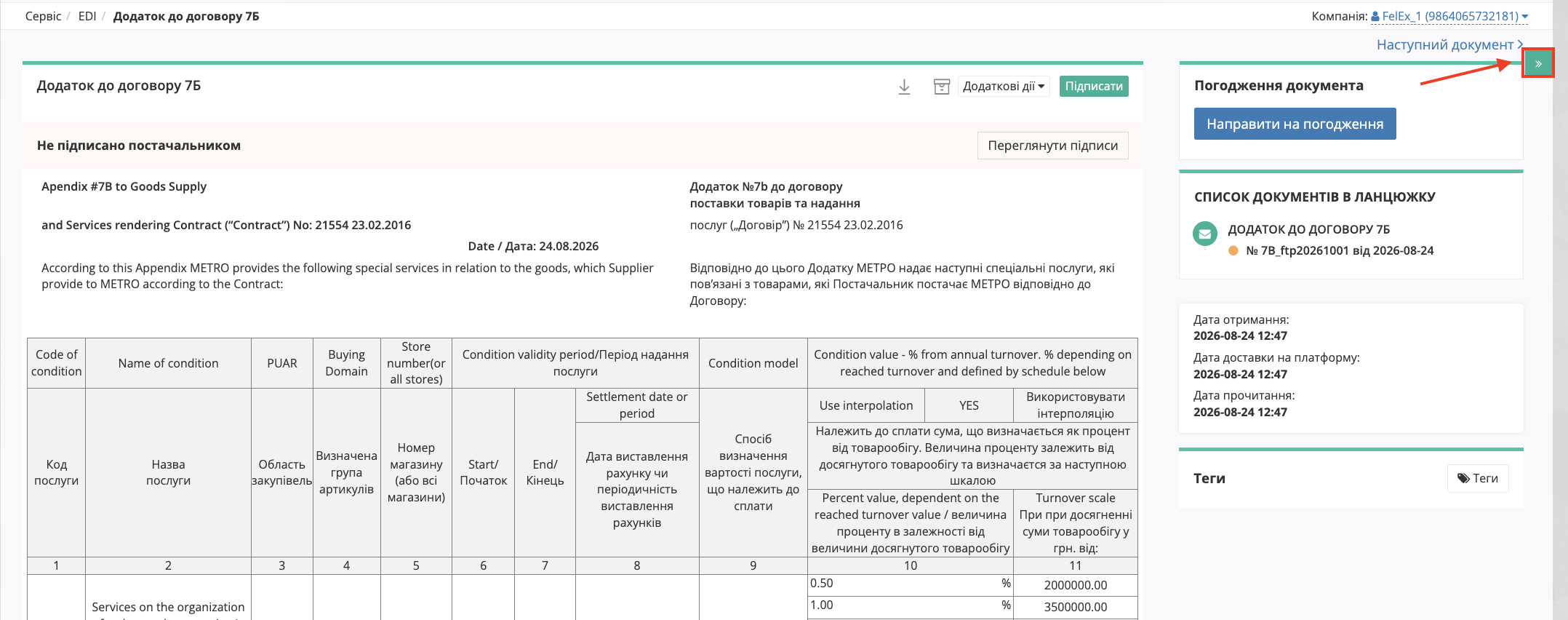Click the user icon beside FelEx_1
Image resolution: width=1568 pixels, height=620 pixels.
coord(1375,16)
